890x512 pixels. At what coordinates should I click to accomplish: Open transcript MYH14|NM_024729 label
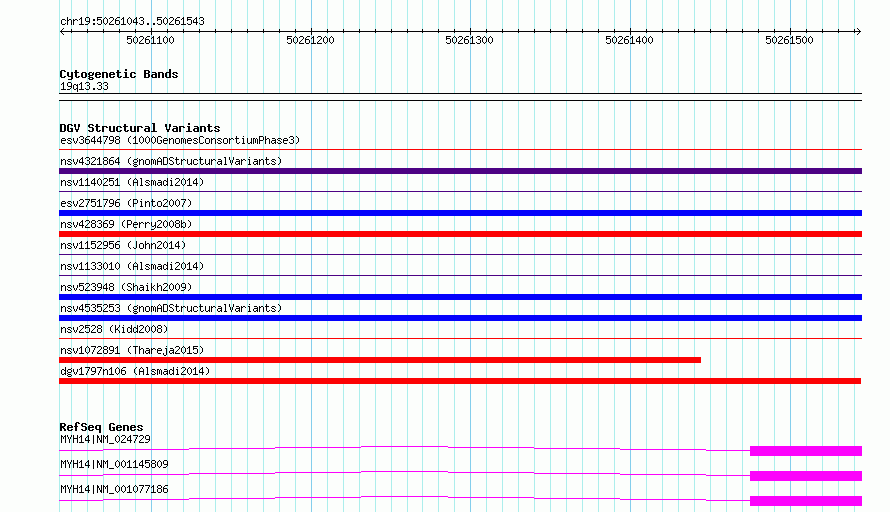click(x=106, y=439)
